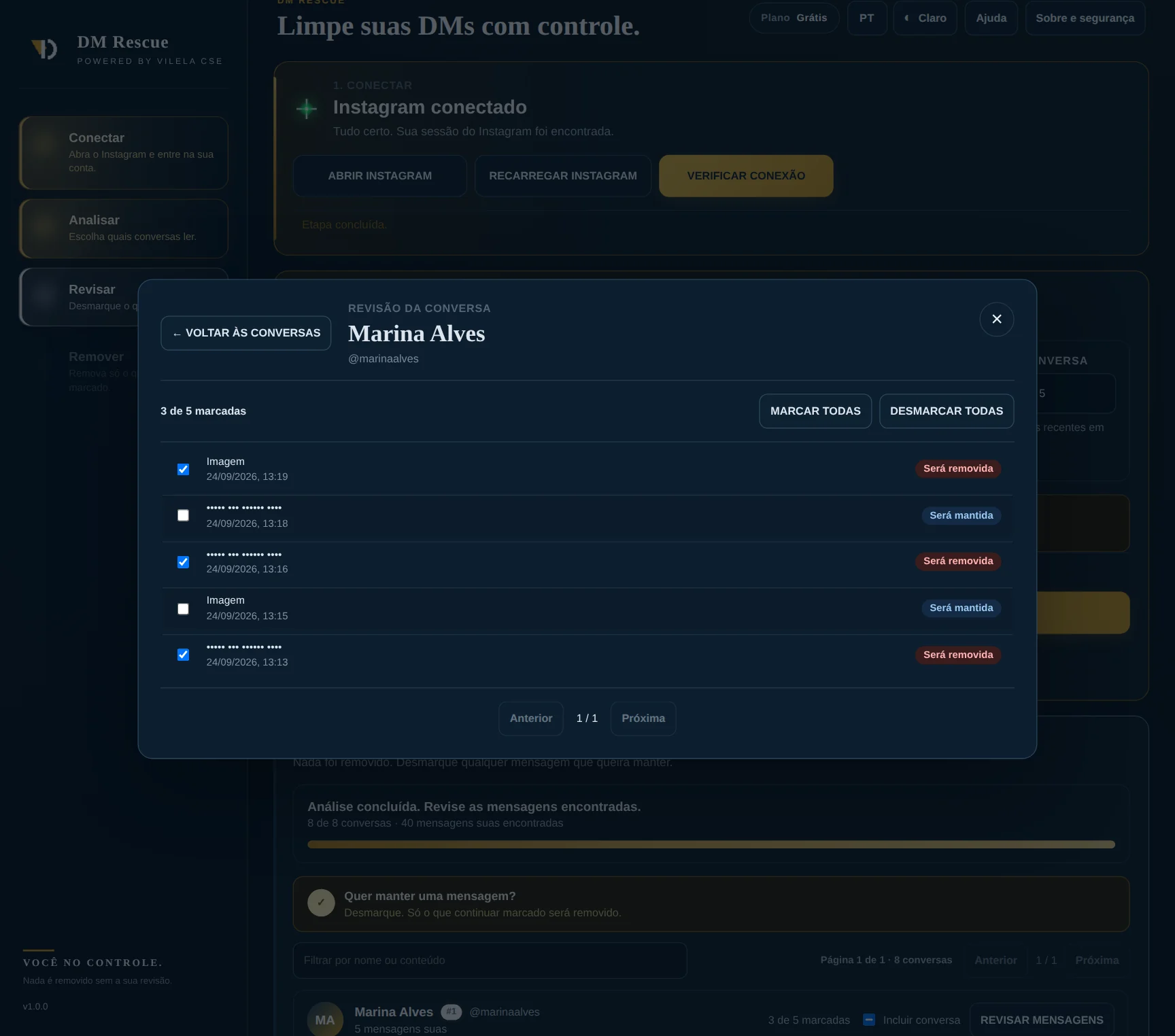Click the @marinaalves handle in dialog header
The image size is (1175, 1036).
(384, 359)
